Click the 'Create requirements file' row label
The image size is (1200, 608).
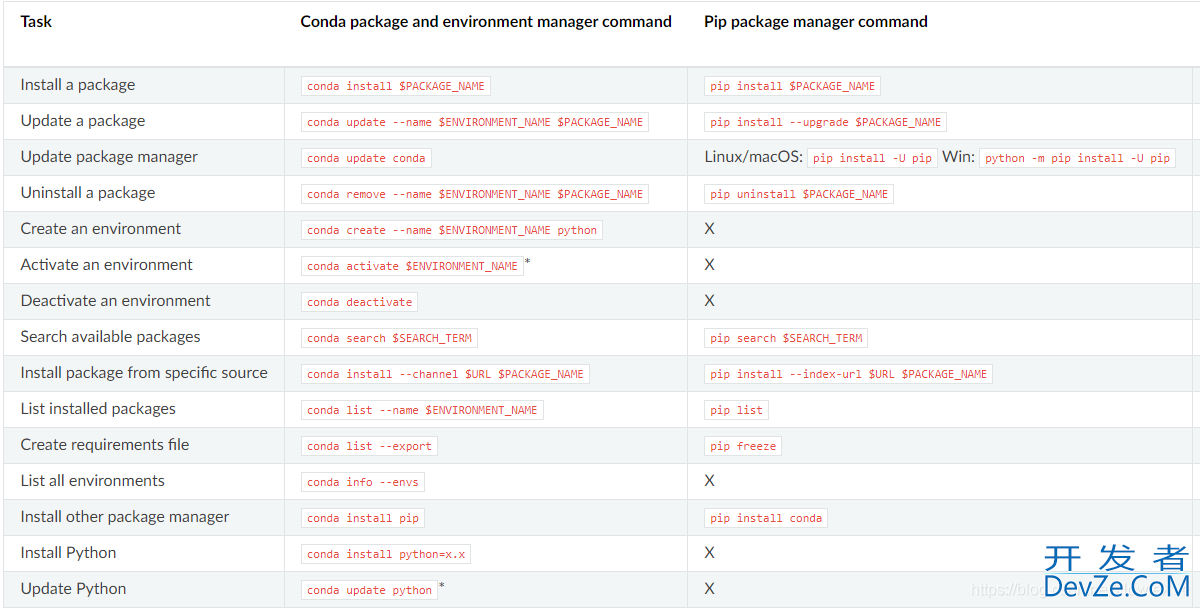(105, 445)
